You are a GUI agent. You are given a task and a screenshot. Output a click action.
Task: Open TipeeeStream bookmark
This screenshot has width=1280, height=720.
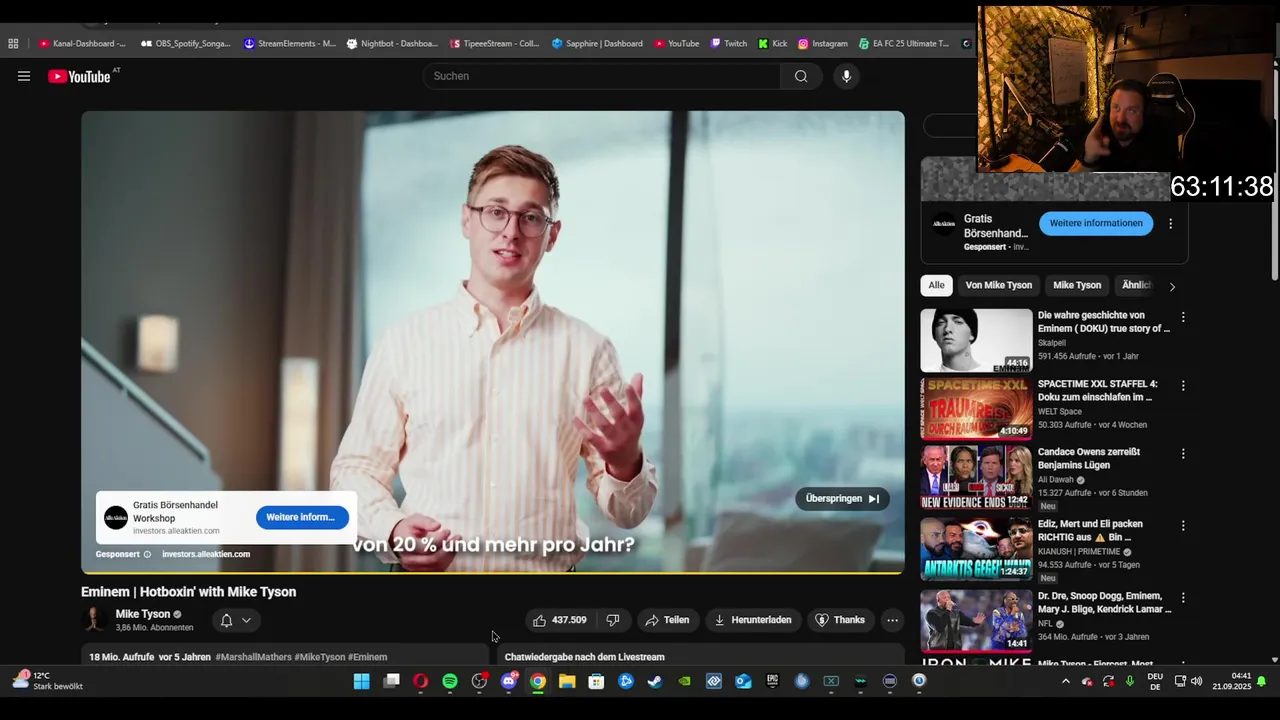(x=494, y=44)
